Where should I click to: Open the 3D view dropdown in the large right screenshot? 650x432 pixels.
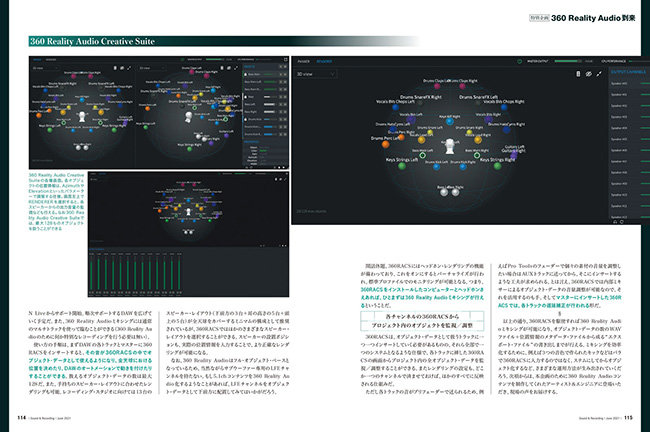(315, 74)
